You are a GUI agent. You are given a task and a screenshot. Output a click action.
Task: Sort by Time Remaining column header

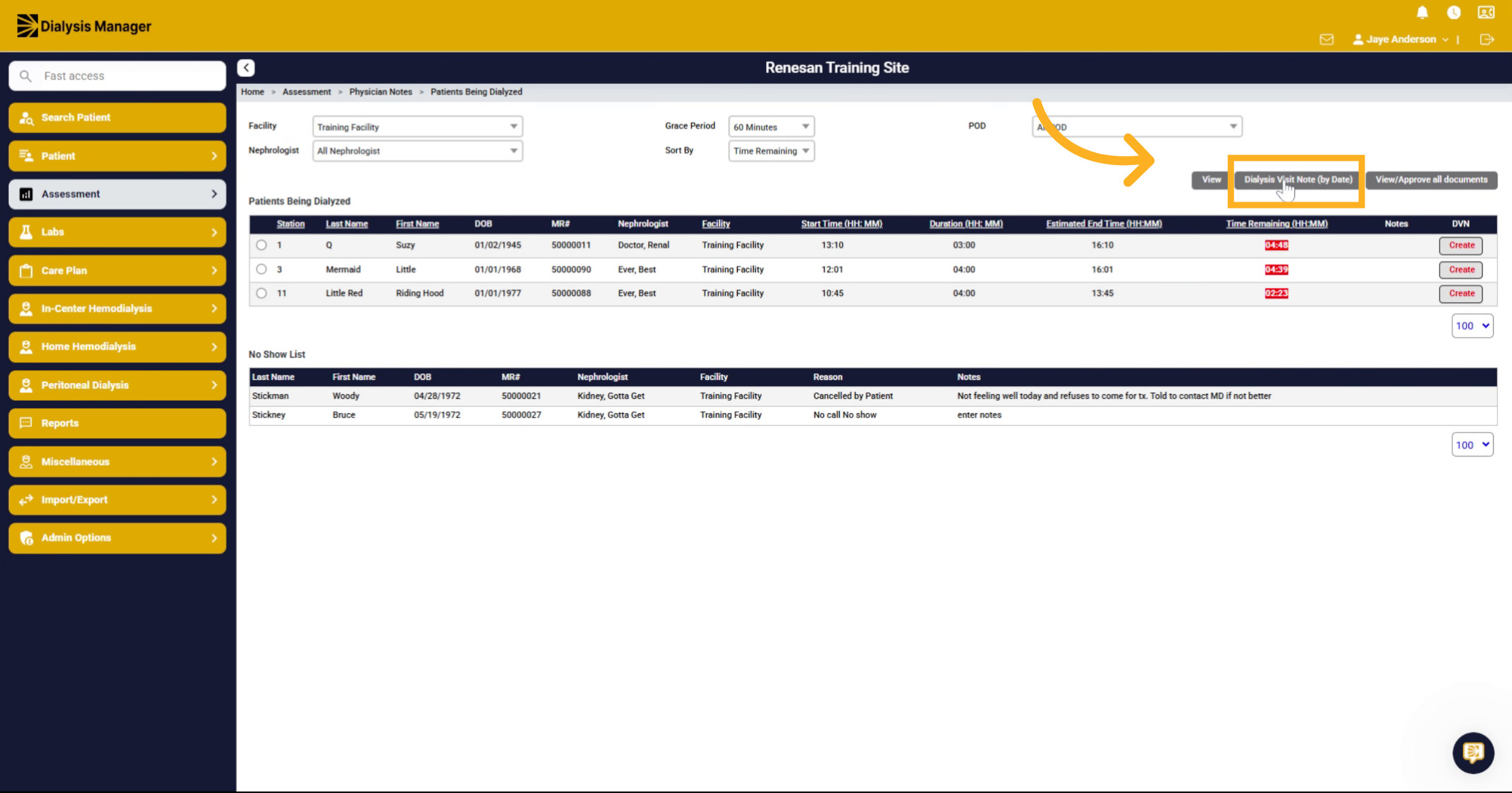[x=1276, y=224]
